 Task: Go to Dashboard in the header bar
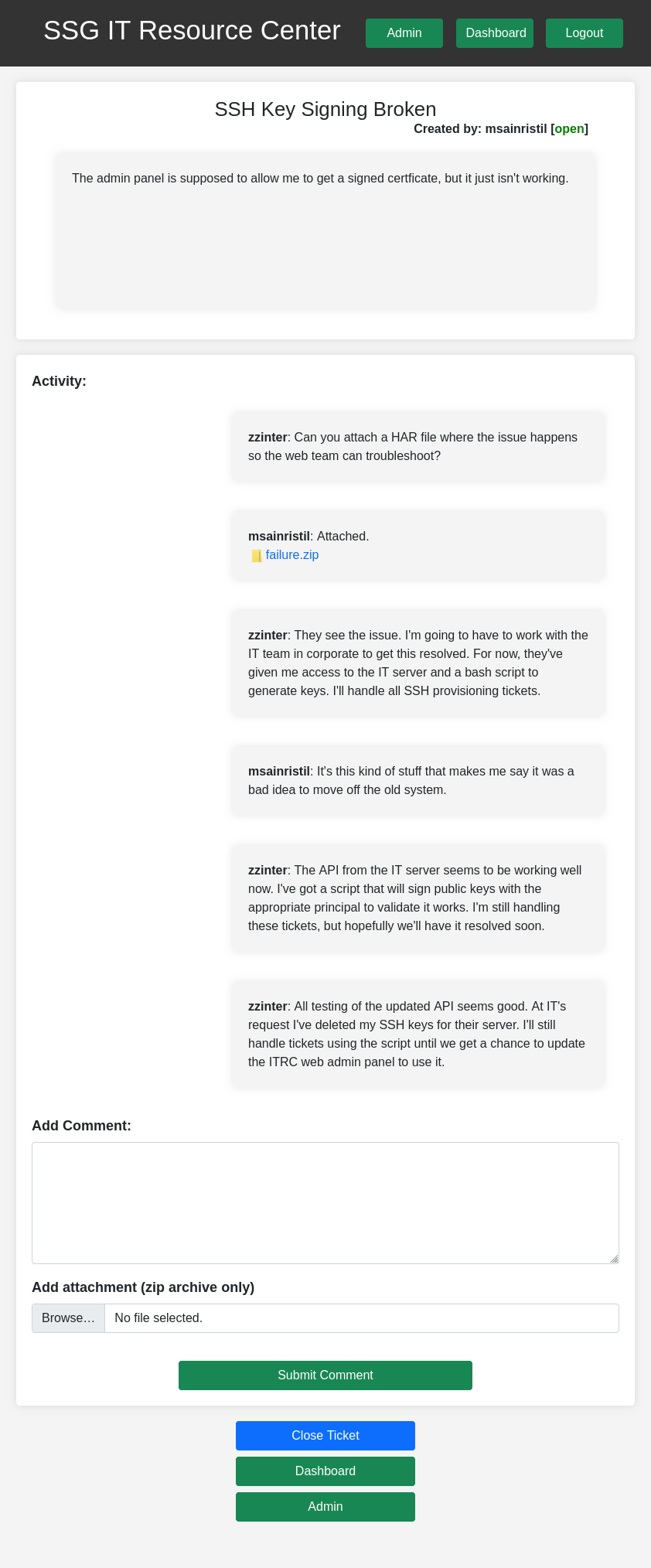coord(495,33)
